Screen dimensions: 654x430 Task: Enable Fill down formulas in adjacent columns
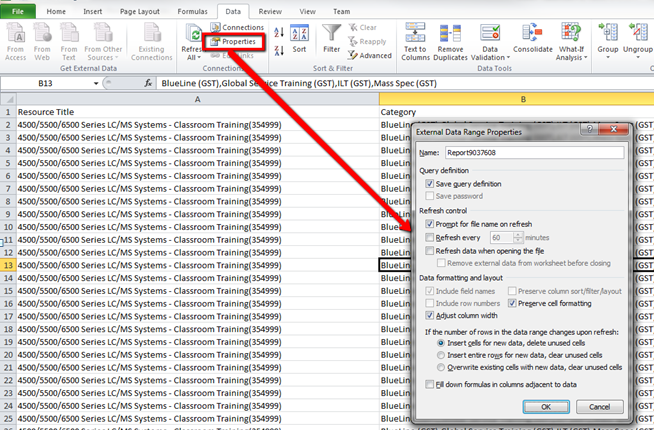click(430, 384)
